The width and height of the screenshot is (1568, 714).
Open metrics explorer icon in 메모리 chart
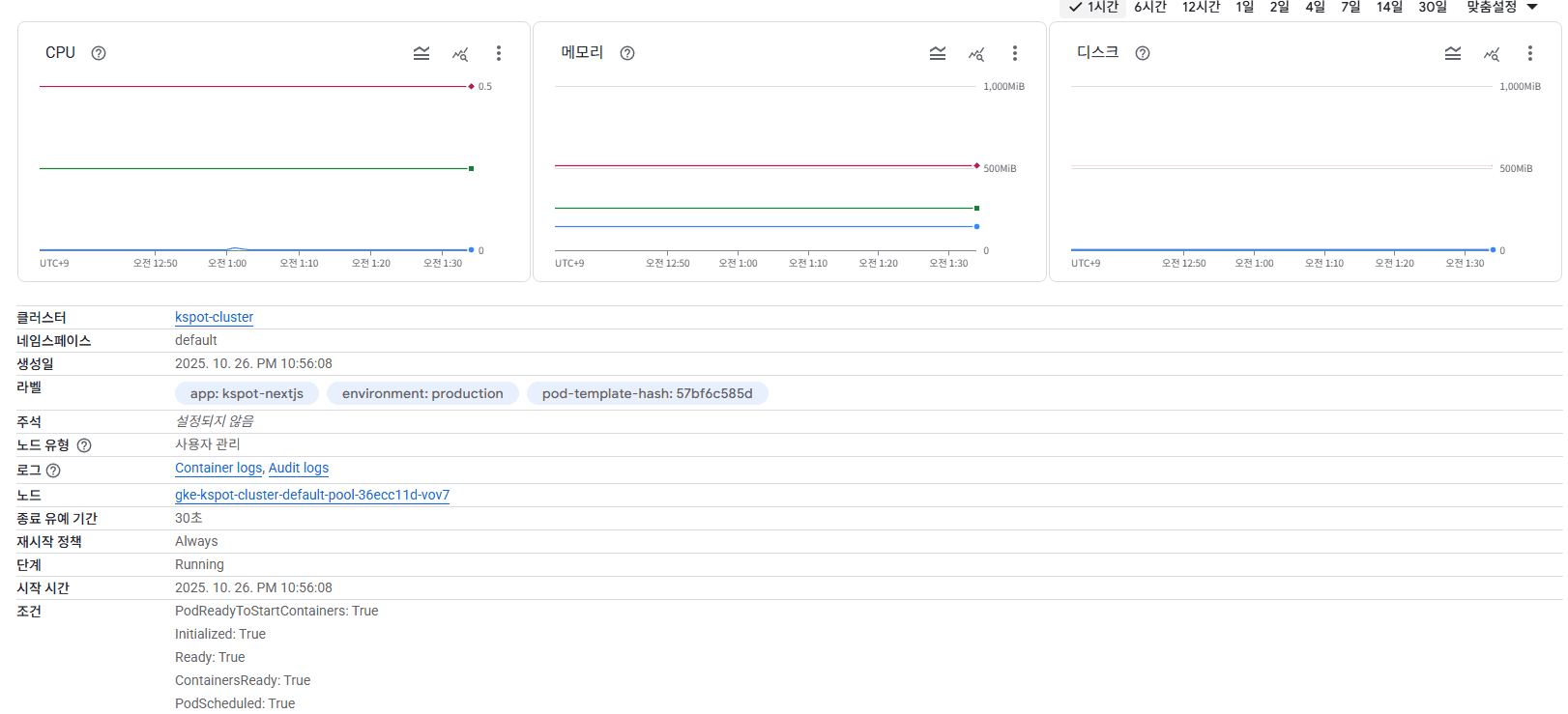tap(976, 53)
